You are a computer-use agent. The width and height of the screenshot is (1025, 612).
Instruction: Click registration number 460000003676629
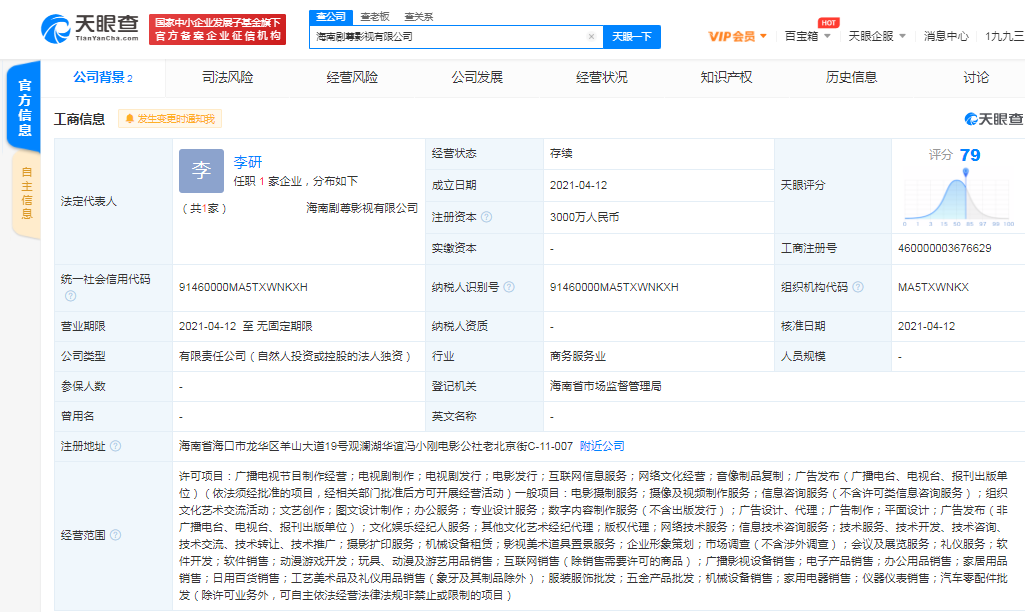click(x=945, y=248)
